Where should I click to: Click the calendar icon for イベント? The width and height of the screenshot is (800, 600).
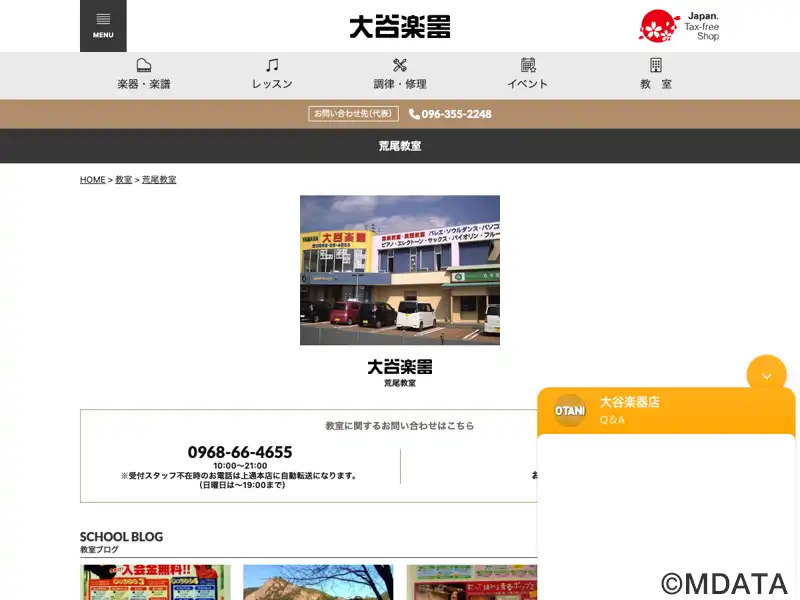(x=528, y=65)
